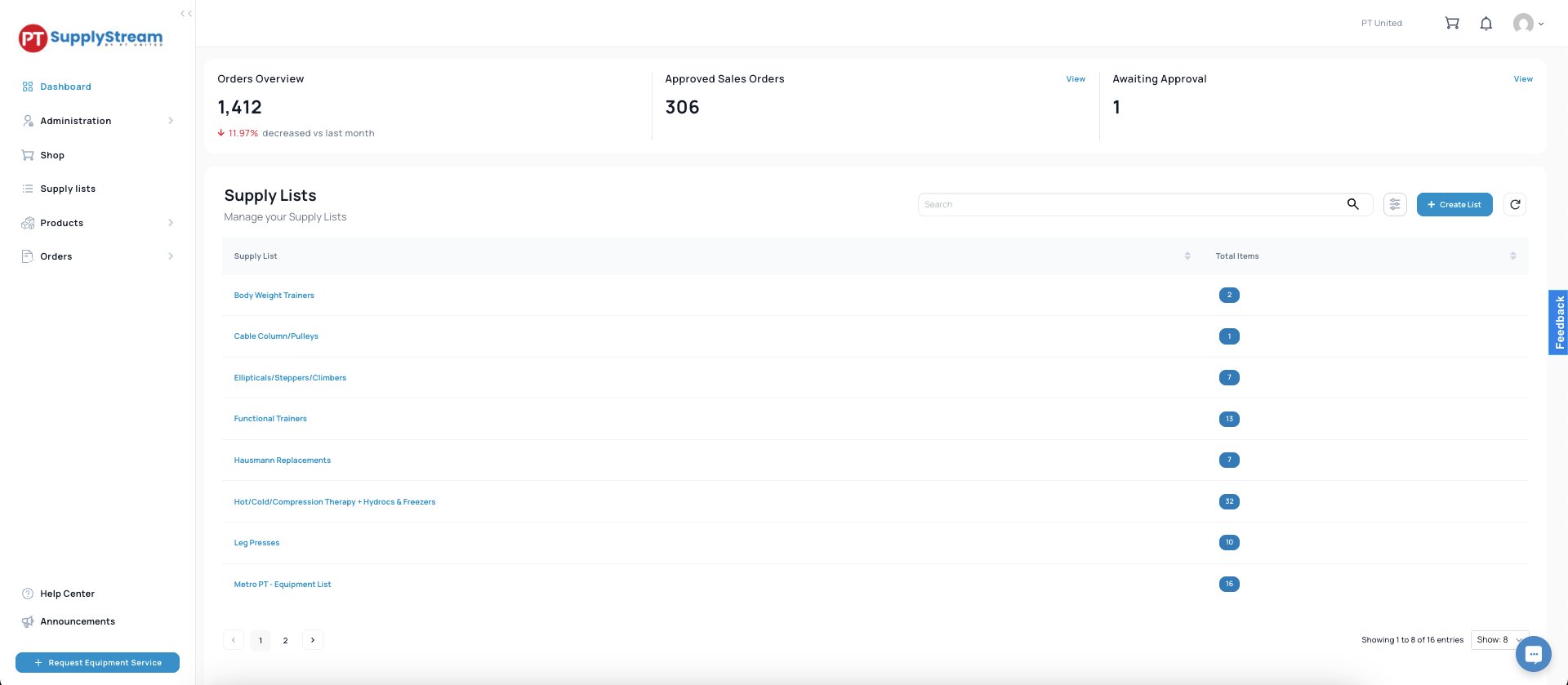View Approved Sales Orders
This screenshot has width=1568, height=685.
(x=1076, y=79)
